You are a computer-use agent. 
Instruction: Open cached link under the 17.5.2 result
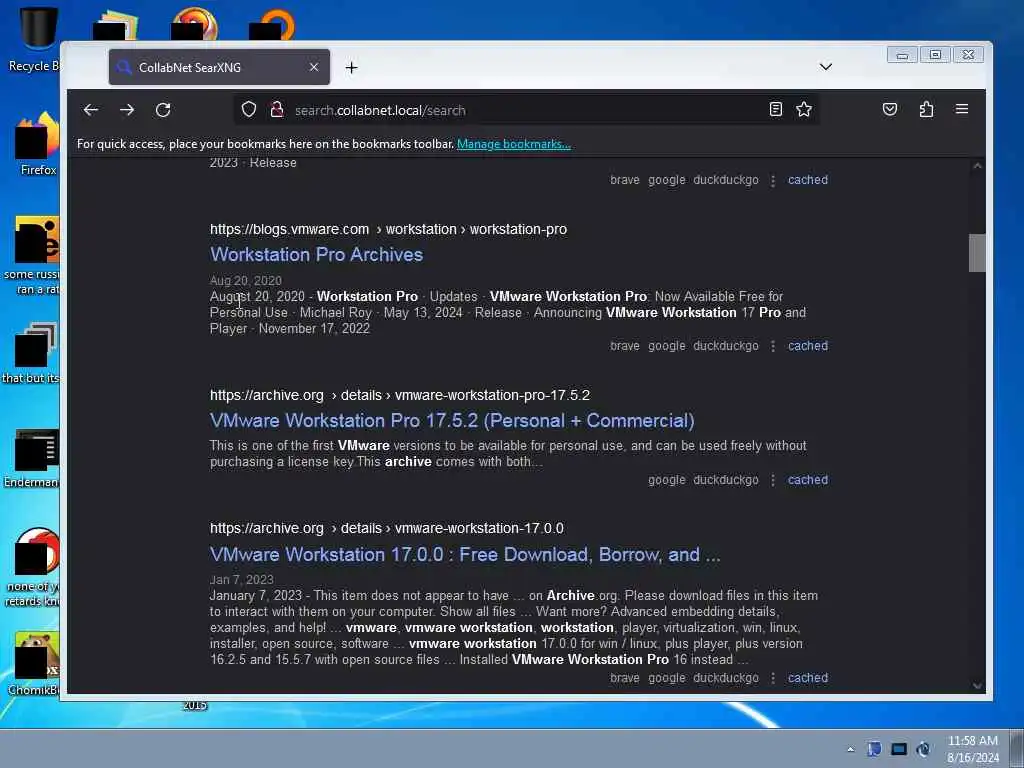click(x=808, y=479)
